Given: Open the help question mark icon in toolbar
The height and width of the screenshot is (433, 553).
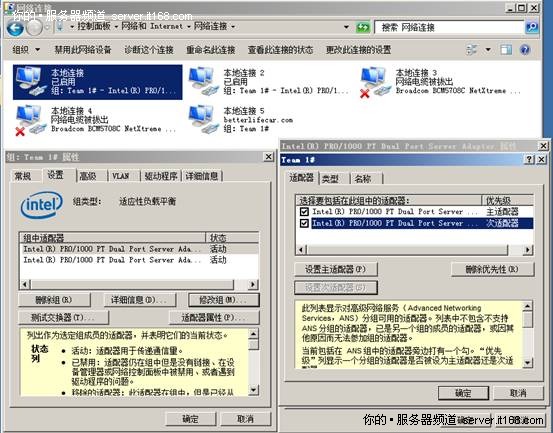Looking at the screenshot, I should [525, 50].
